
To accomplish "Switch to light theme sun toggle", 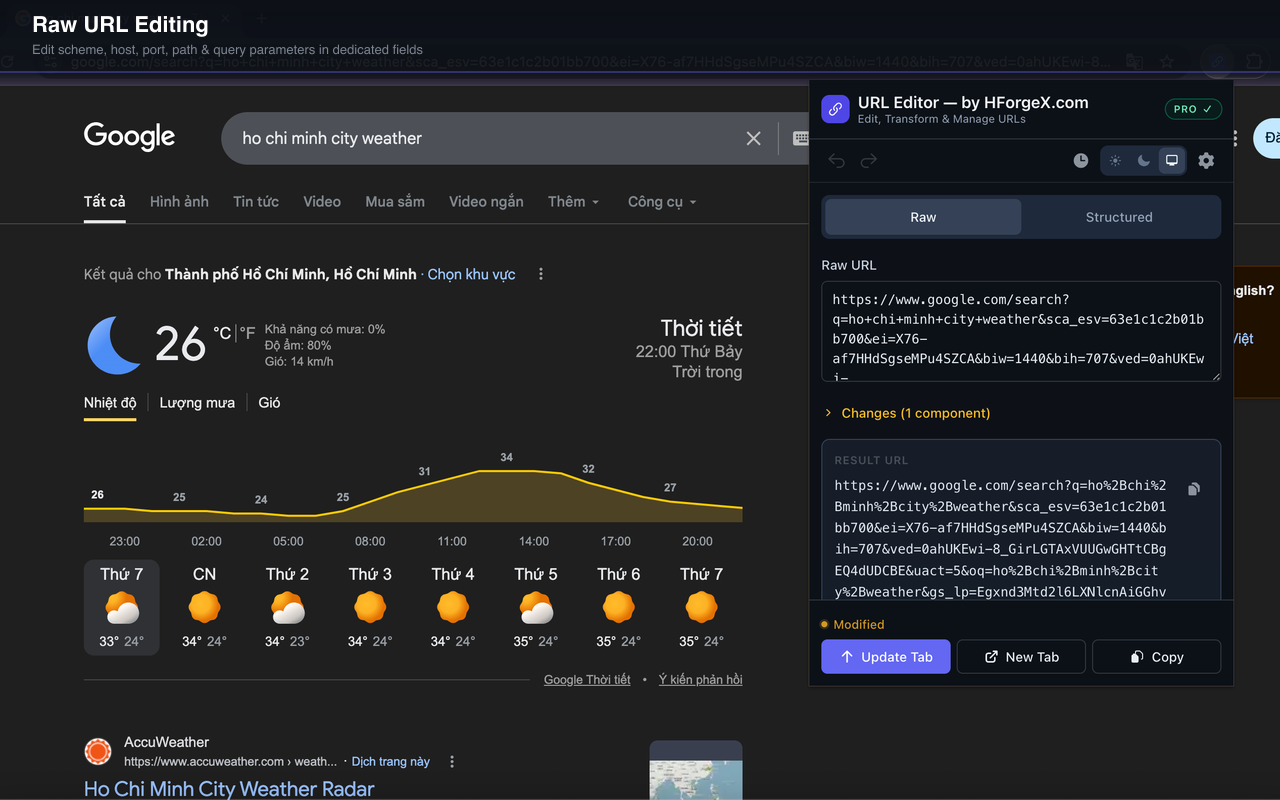I will tap(1115, 161).
